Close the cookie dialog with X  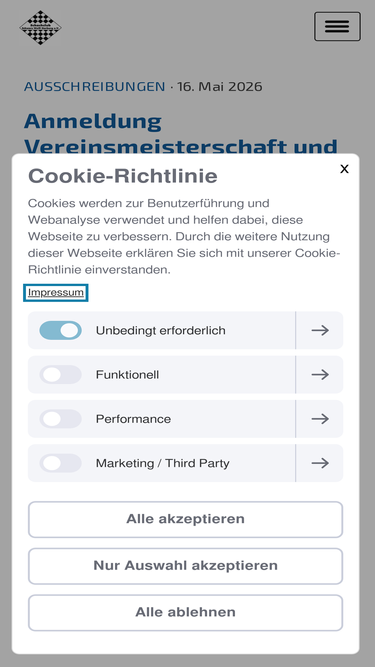tap(344, 169)
